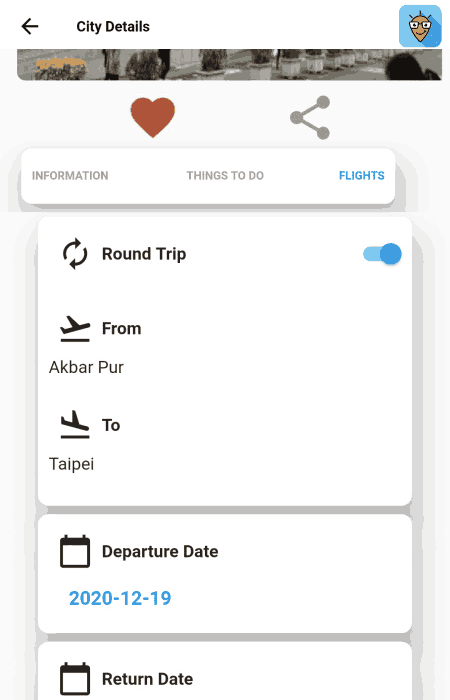
Task: Click the City Details title
Action: [x=113, y=26]
